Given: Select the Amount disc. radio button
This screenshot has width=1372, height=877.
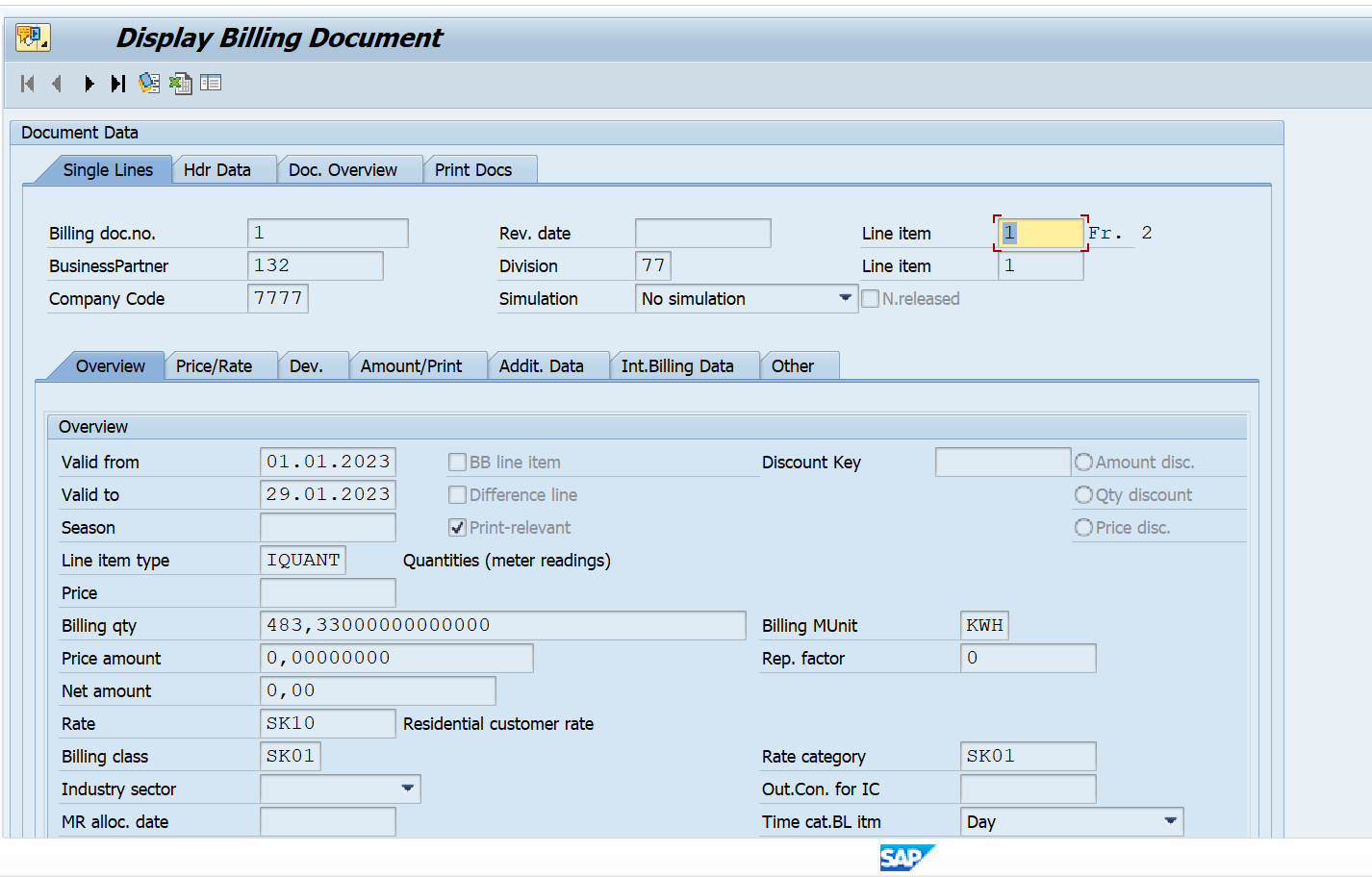Looking at the screenshot, I should 1083,463.
